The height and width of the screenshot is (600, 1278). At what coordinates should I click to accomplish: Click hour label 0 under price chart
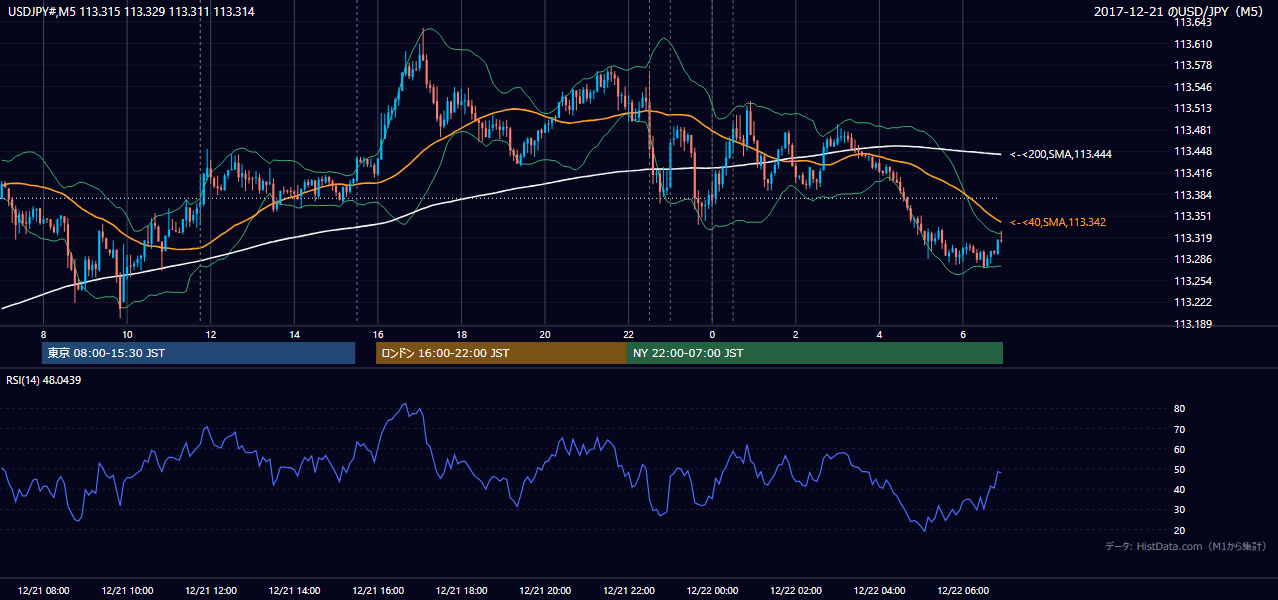click(x=712, y=334)
